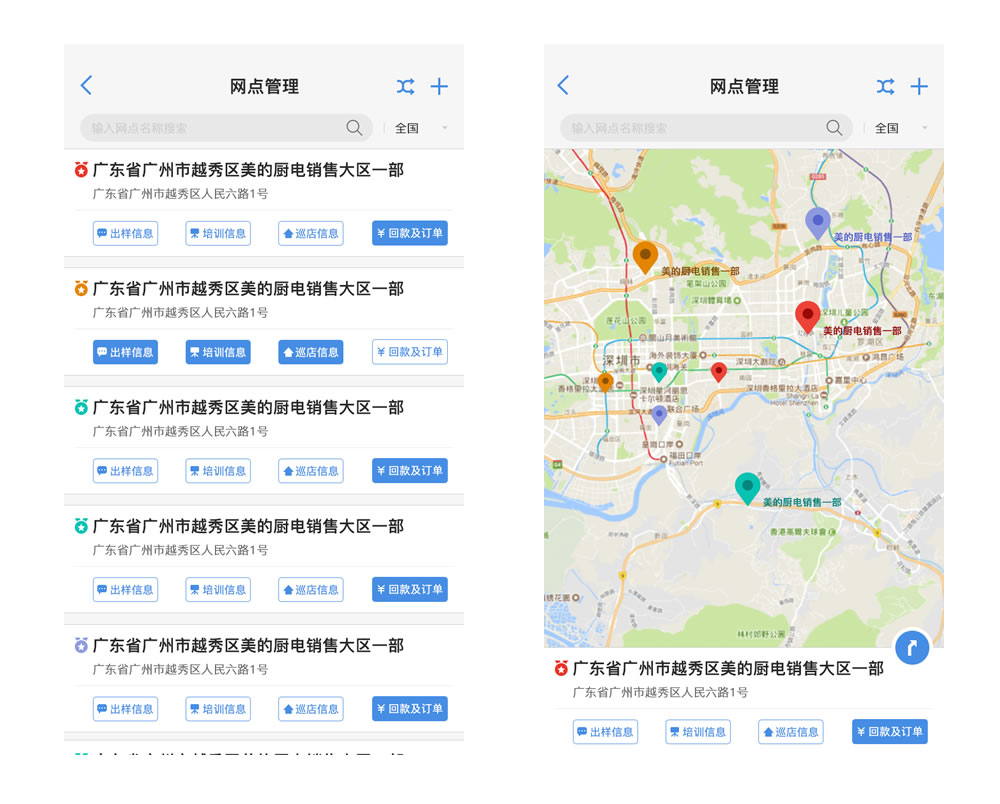
Task: Tap the red medal icon of the first list card
Action: [81, 170]
